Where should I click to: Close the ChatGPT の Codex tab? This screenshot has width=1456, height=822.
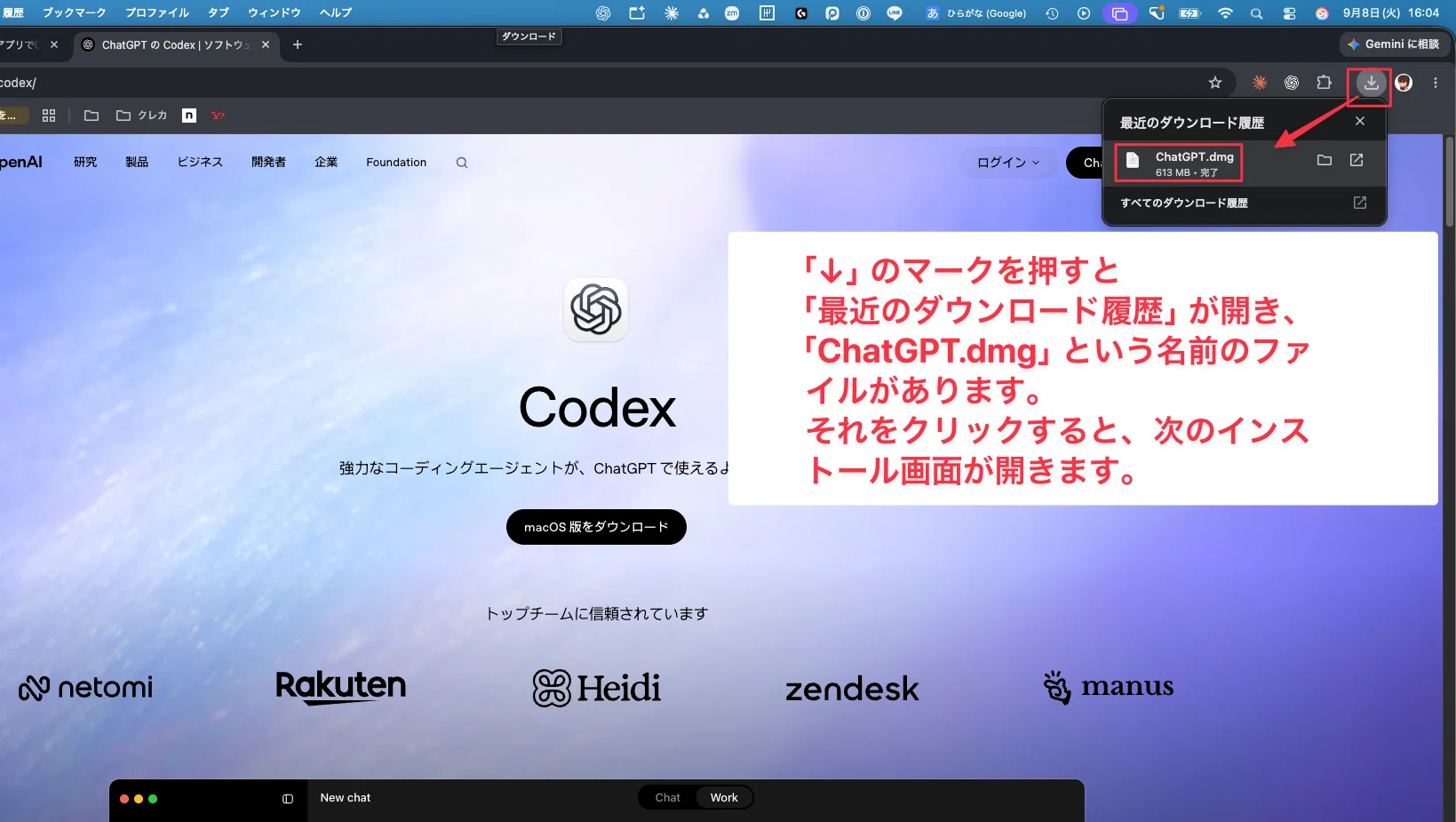[x=266, y=44]
